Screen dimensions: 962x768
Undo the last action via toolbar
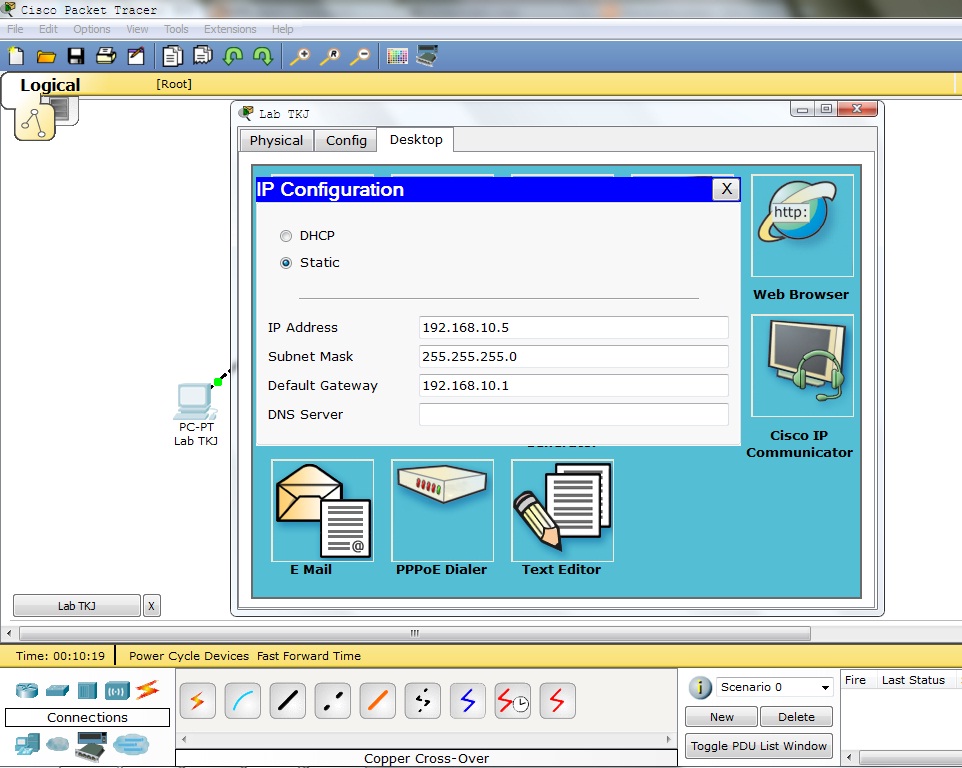click(233, 56)
